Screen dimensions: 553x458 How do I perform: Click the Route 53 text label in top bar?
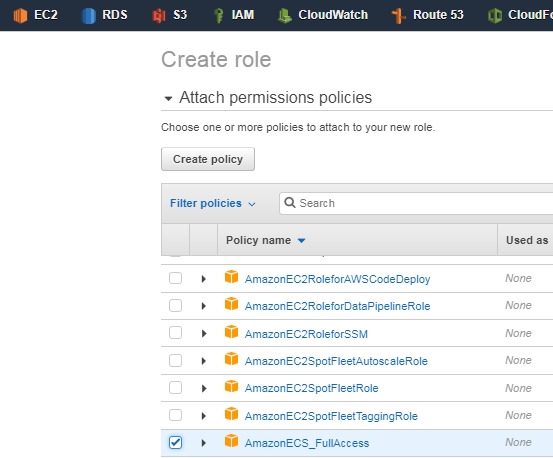click(x=438, y=15)
